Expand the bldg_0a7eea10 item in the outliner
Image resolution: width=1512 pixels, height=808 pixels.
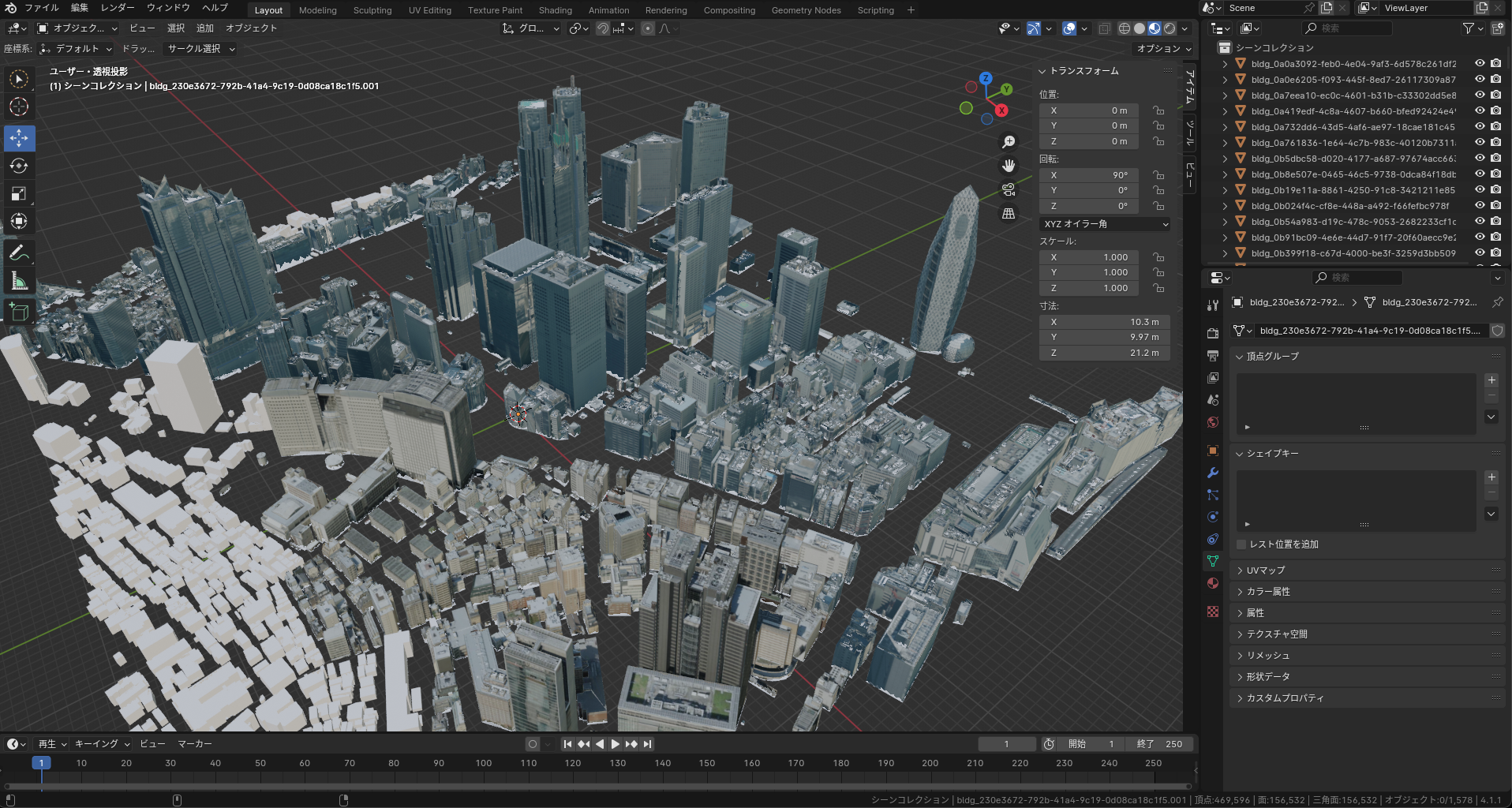[x=1226, y=95]
